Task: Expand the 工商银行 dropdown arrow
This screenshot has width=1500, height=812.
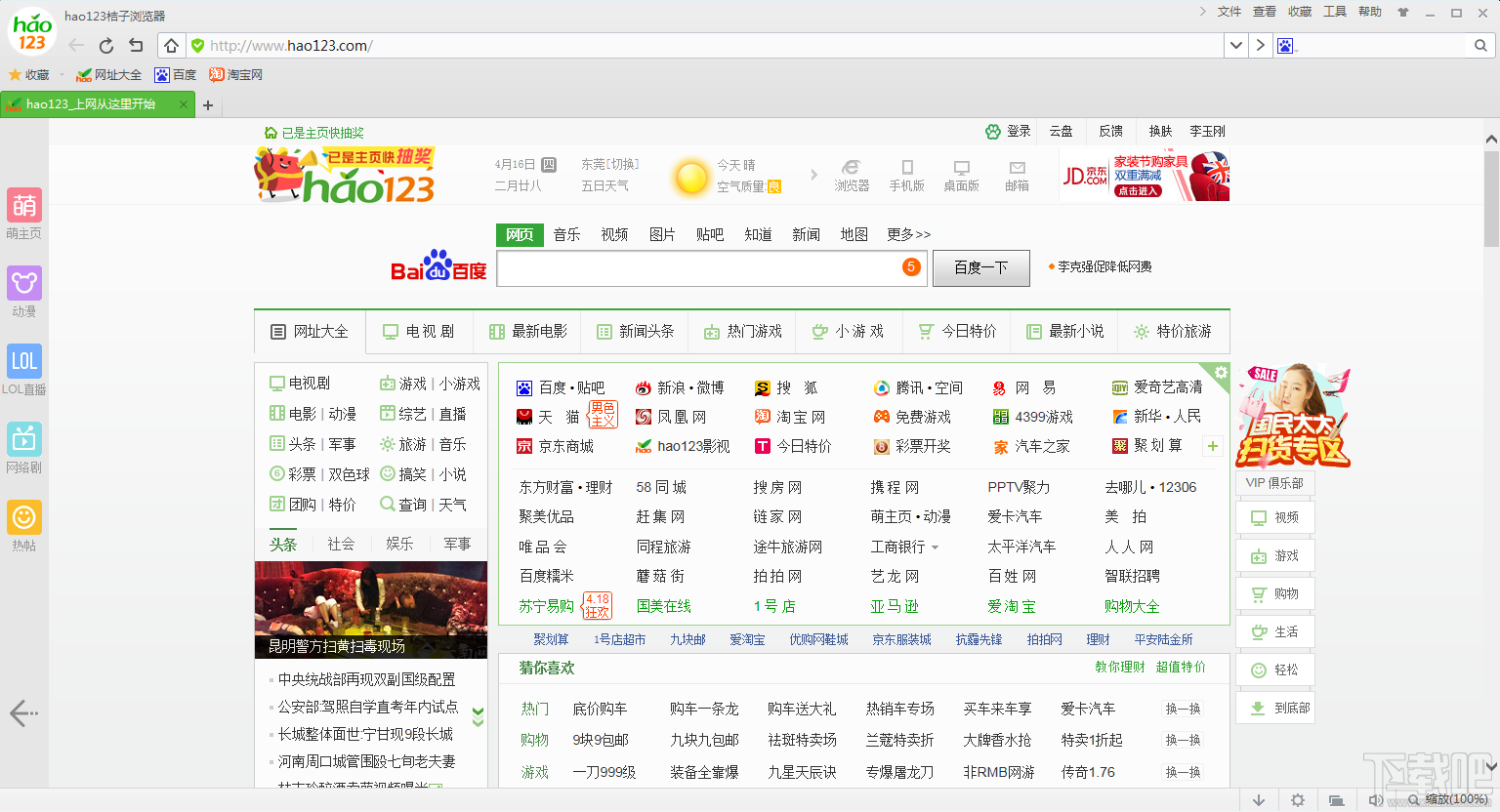Action: point(935,548)
